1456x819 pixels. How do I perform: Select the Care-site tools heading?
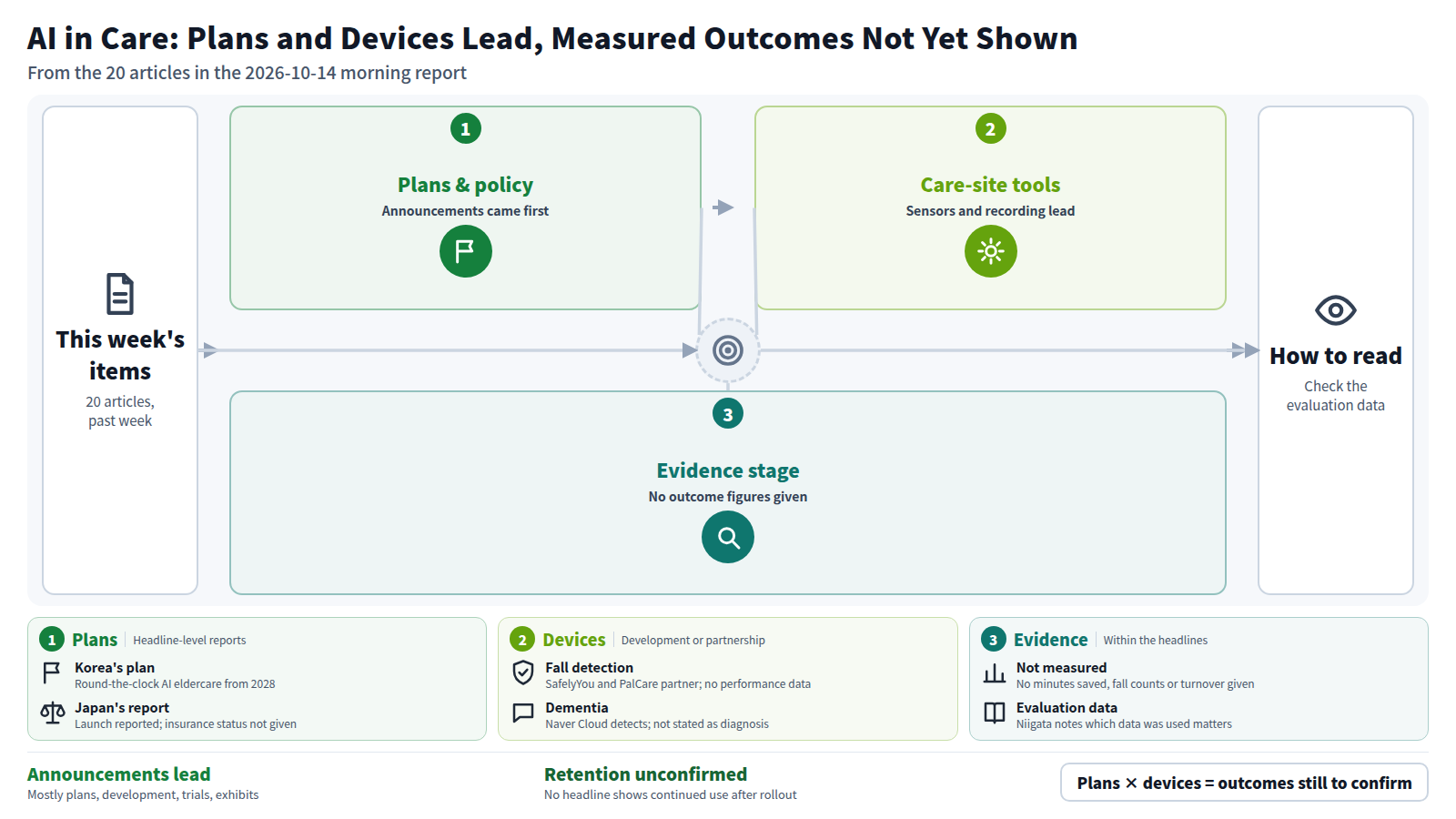click(990, 185)
